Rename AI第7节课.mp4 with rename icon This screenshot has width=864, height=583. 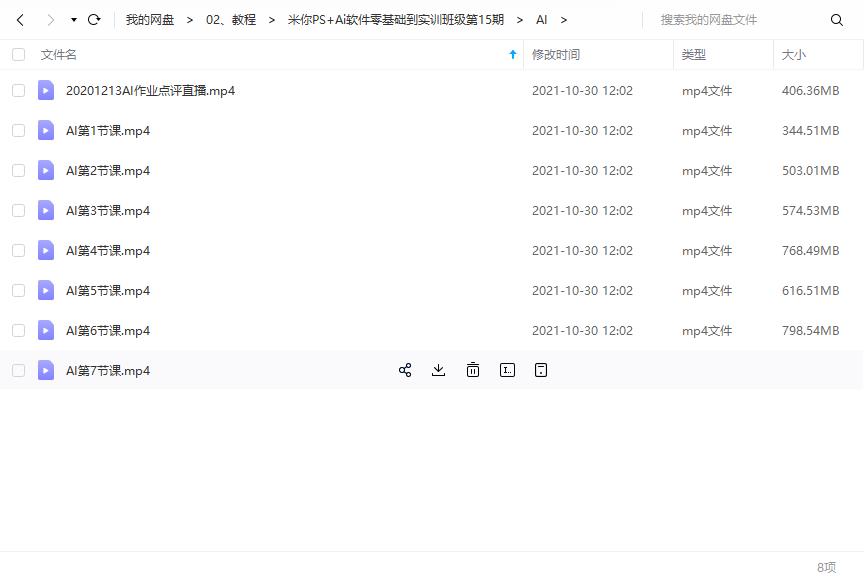coord(507,370)
